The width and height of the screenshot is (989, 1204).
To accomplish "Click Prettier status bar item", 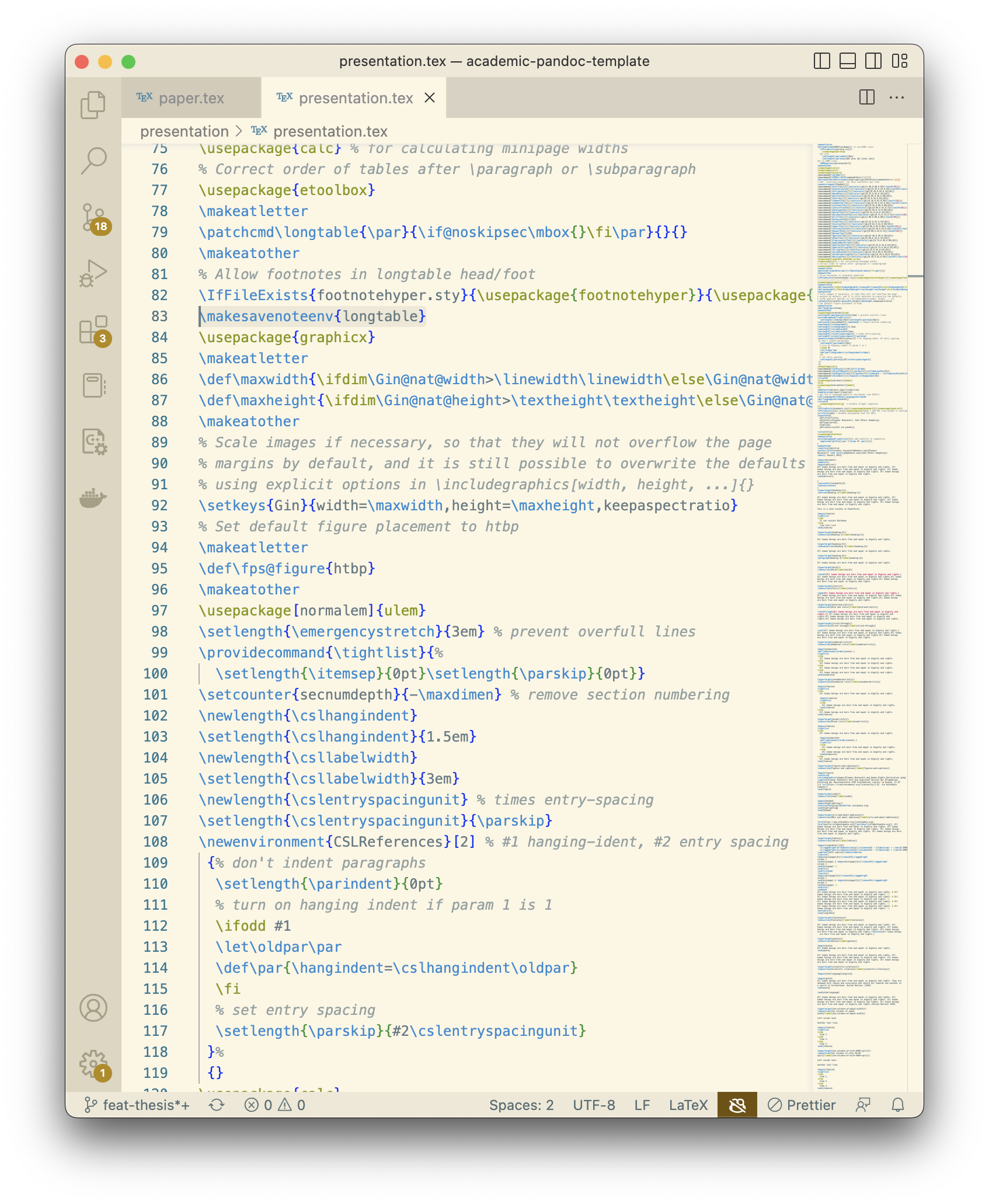I will pos(802,1105).
